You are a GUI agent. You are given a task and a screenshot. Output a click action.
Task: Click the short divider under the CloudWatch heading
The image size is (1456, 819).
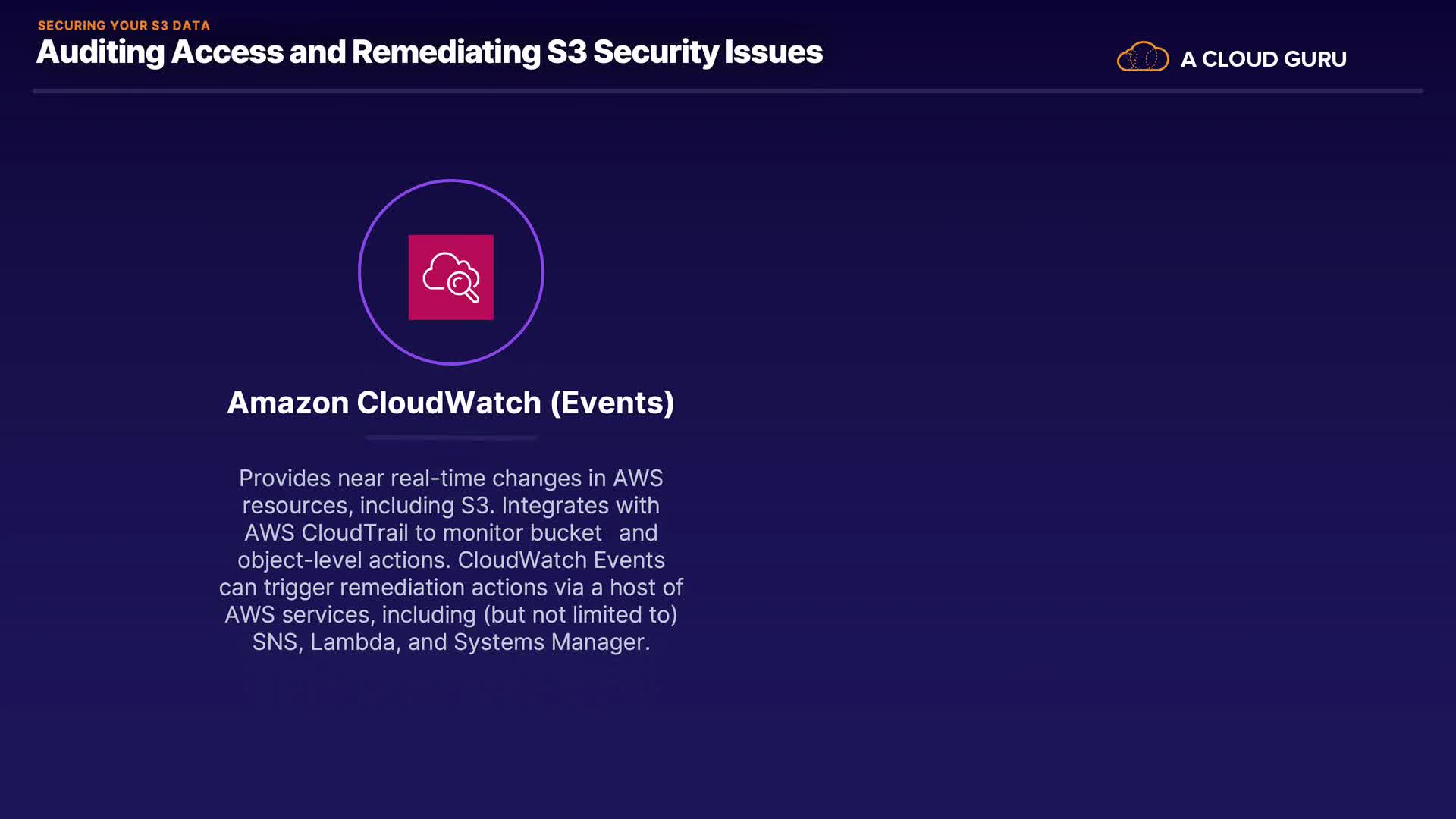point(451,438)
